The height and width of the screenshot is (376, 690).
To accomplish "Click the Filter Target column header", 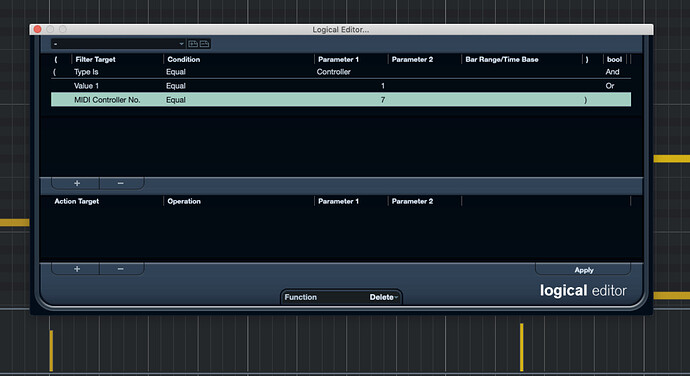I will [x=95, y=59].
